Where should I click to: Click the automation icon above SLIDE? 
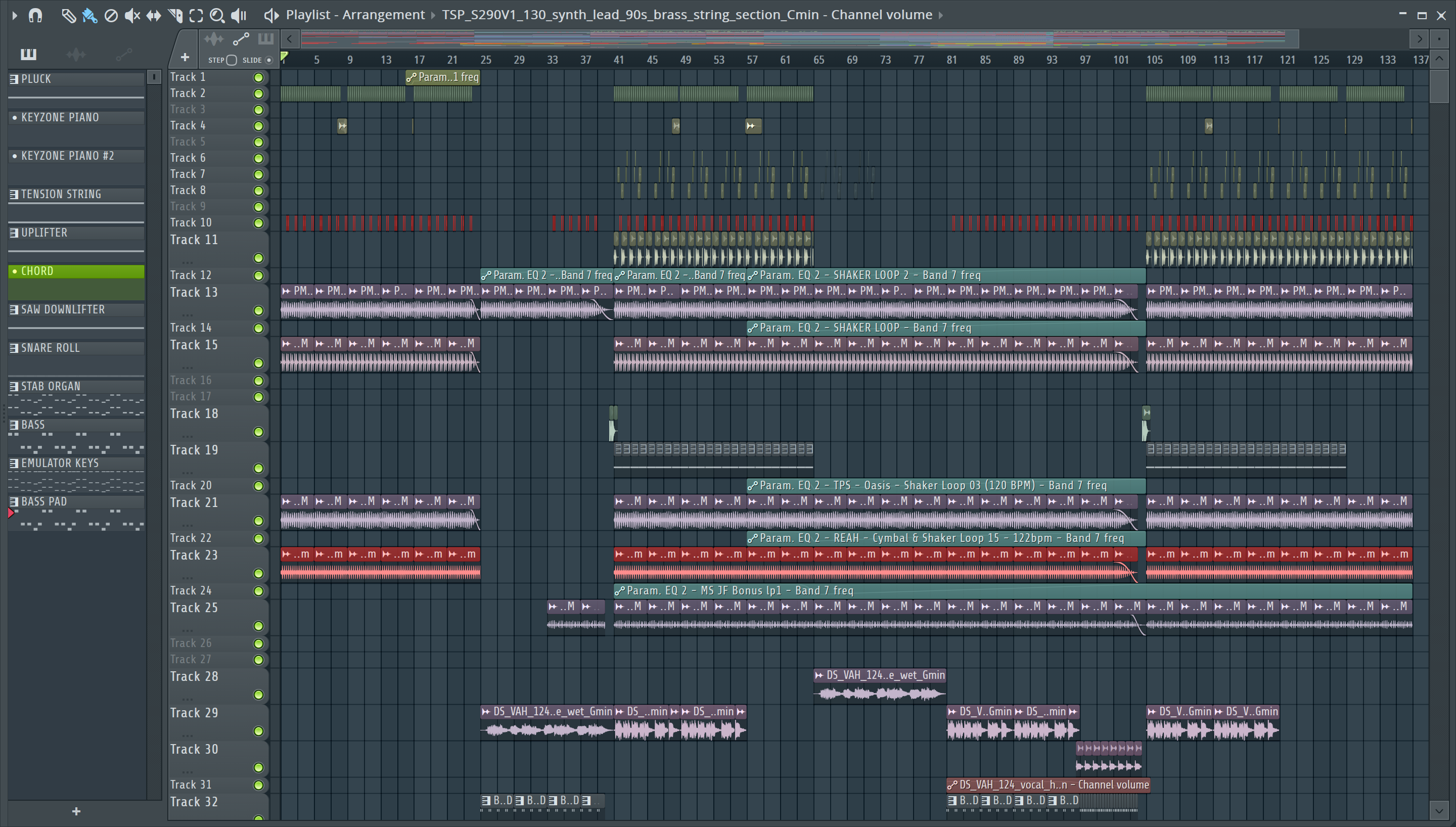241,38
